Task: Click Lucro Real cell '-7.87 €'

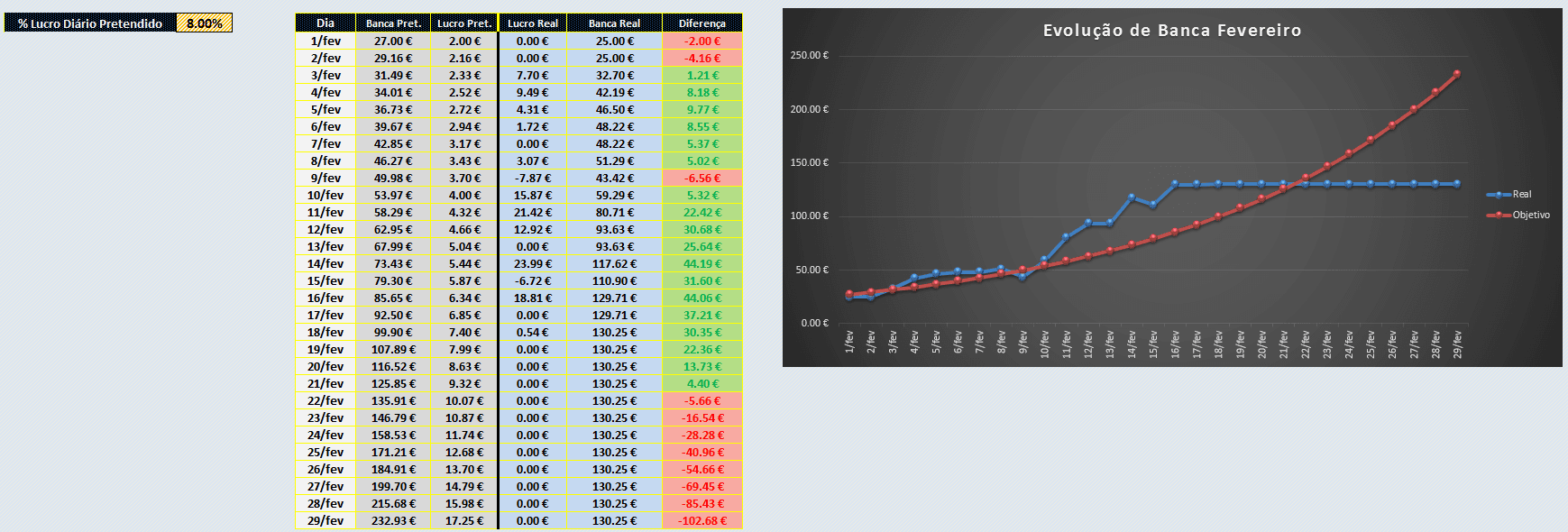Action: point(533,178)
